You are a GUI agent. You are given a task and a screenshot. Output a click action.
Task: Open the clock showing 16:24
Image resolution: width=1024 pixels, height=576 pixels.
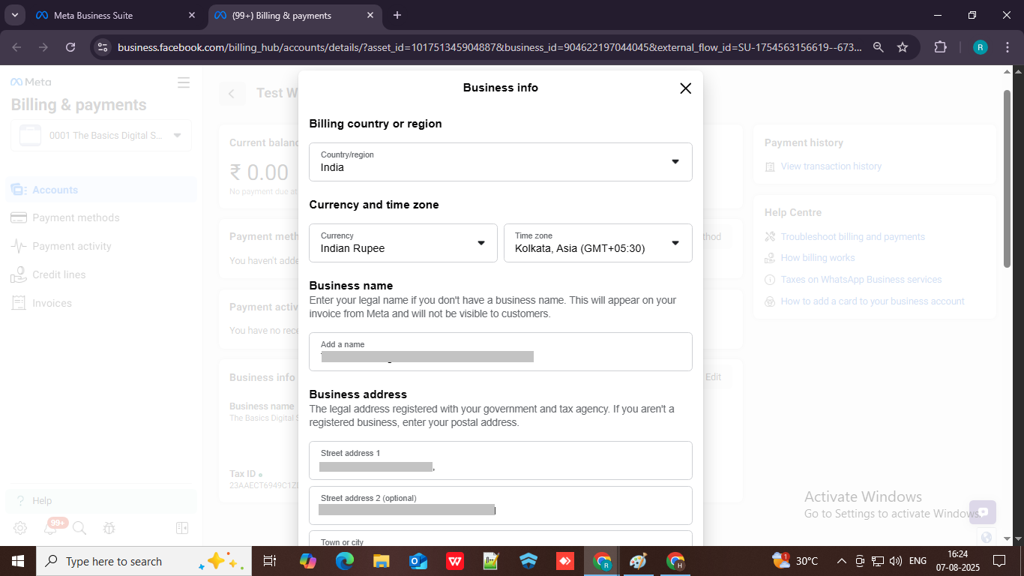coord(957,561)
